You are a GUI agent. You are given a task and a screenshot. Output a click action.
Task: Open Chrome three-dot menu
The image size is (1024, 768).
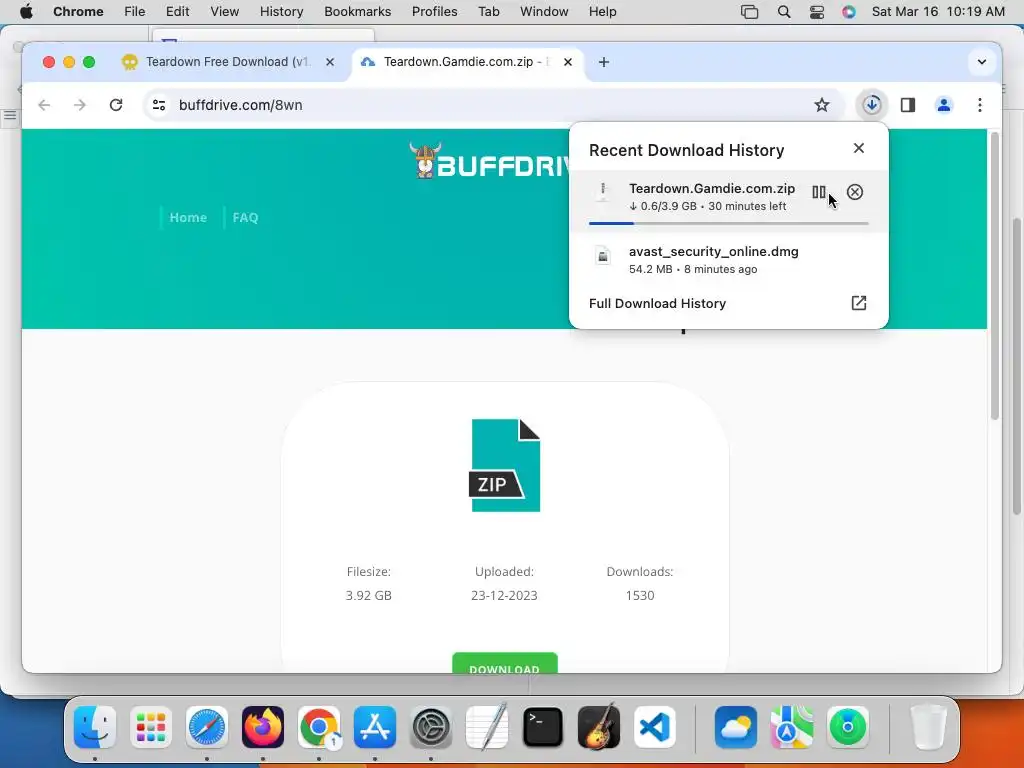(980, 104)
